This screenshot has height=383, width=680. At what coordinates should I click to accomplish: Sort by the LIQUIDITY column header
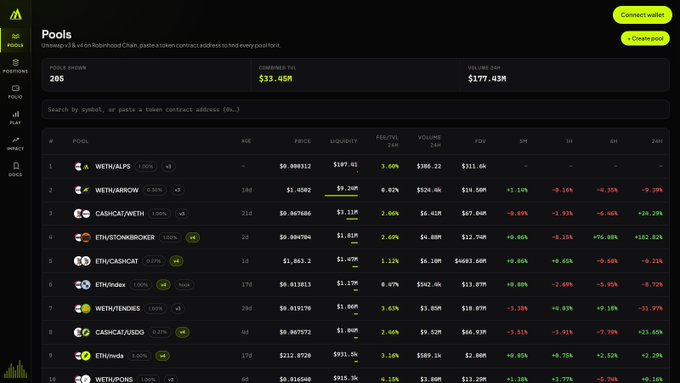click(343, 141)
